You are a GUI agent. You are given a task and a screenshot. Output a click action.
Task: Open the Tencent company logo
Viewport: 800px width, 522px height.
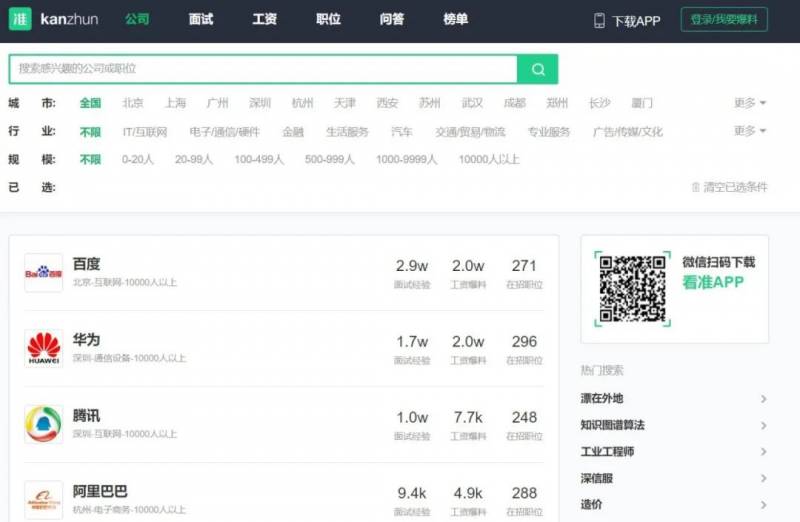click(x=44, y=424)
